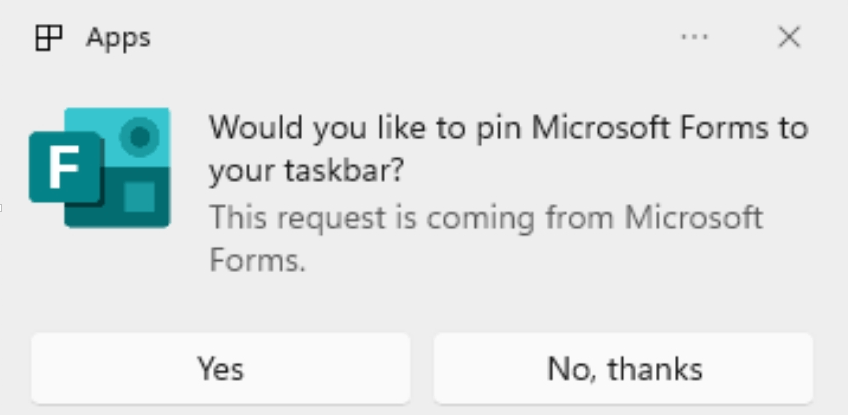Screen dimensions: 848x415
Task: Click the pin Microsoft Forms question text
Action: click(x=508, y=149)
